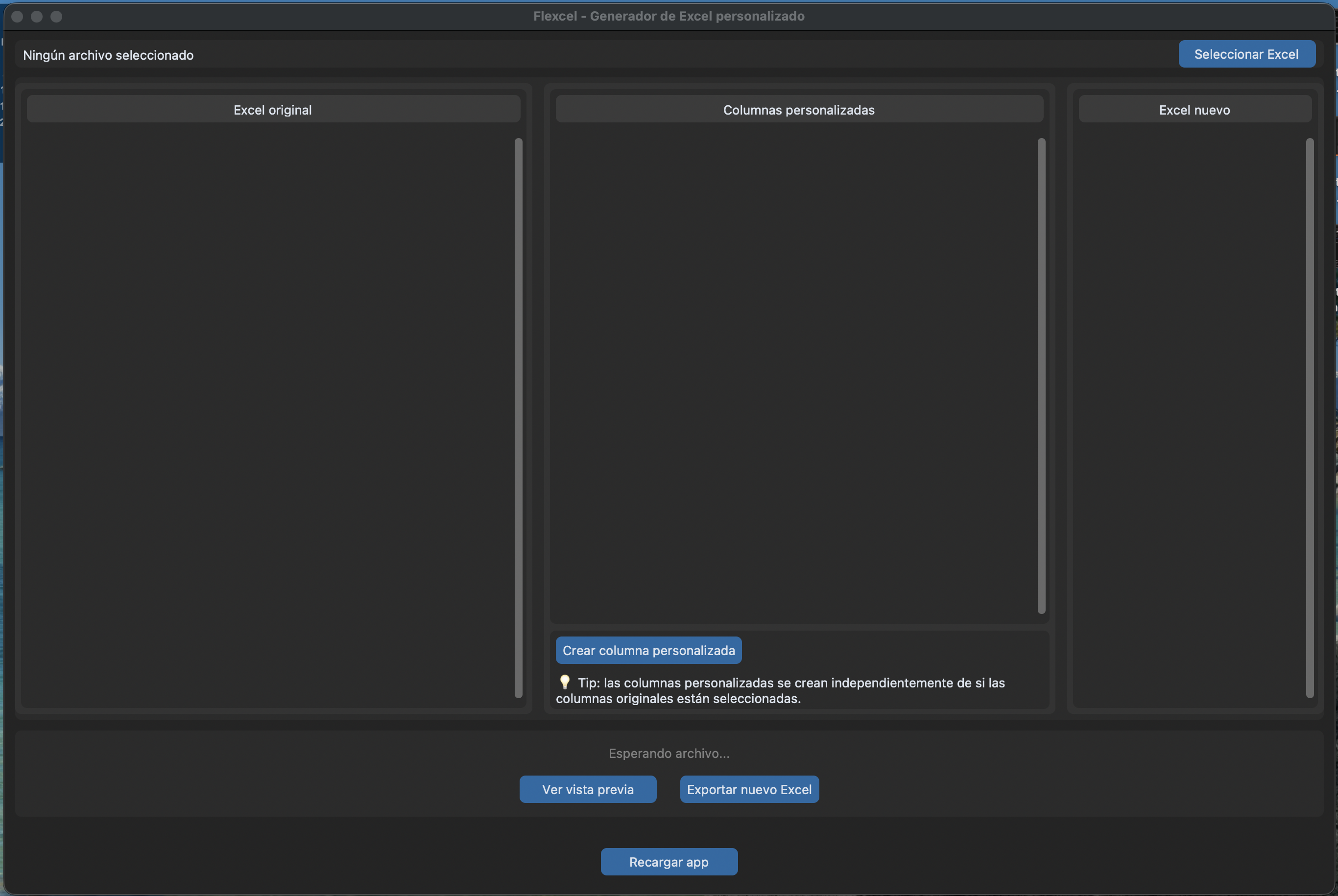Export using Exportar nuevo Excel button
The height and width of the screenshot is (896, 1338).
(x=749, y=789)
